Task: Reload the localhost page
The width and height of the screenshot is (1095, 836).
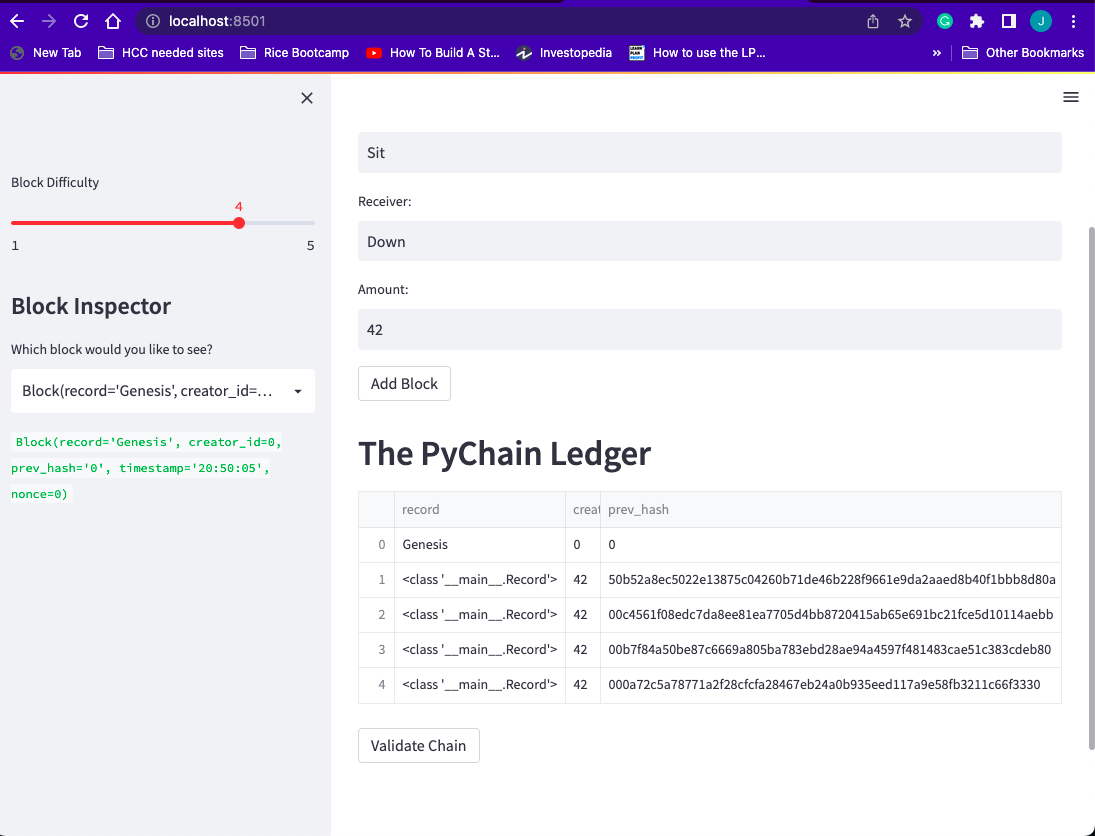Action: (x=81, y=21)
